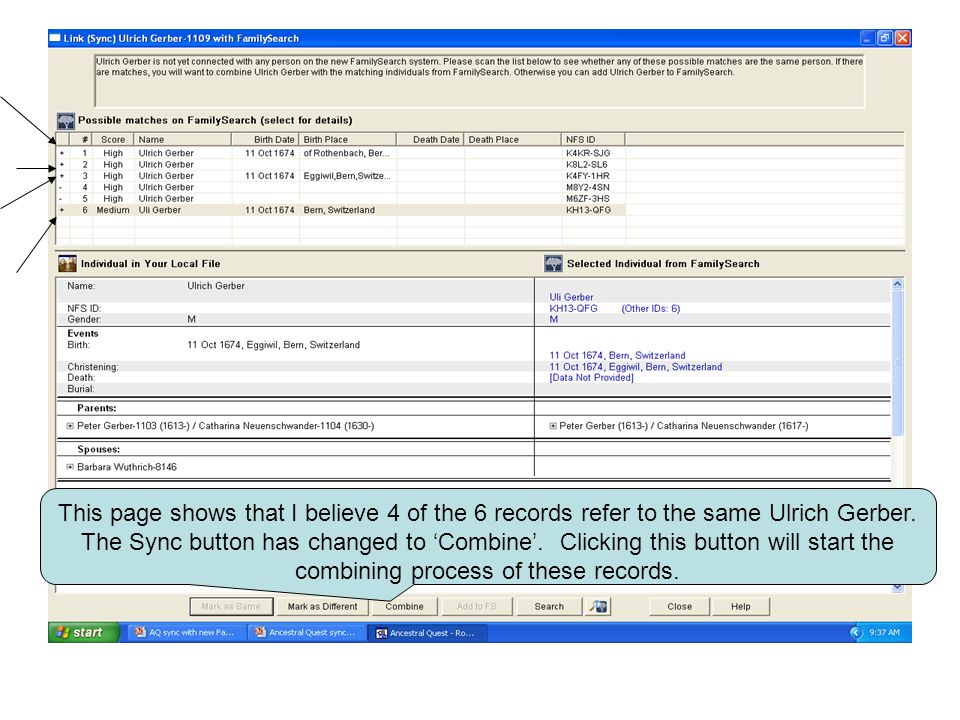The image size is (960, 720).
Task: Sort matches by Birth Date column header
Action: click(265, 140)
